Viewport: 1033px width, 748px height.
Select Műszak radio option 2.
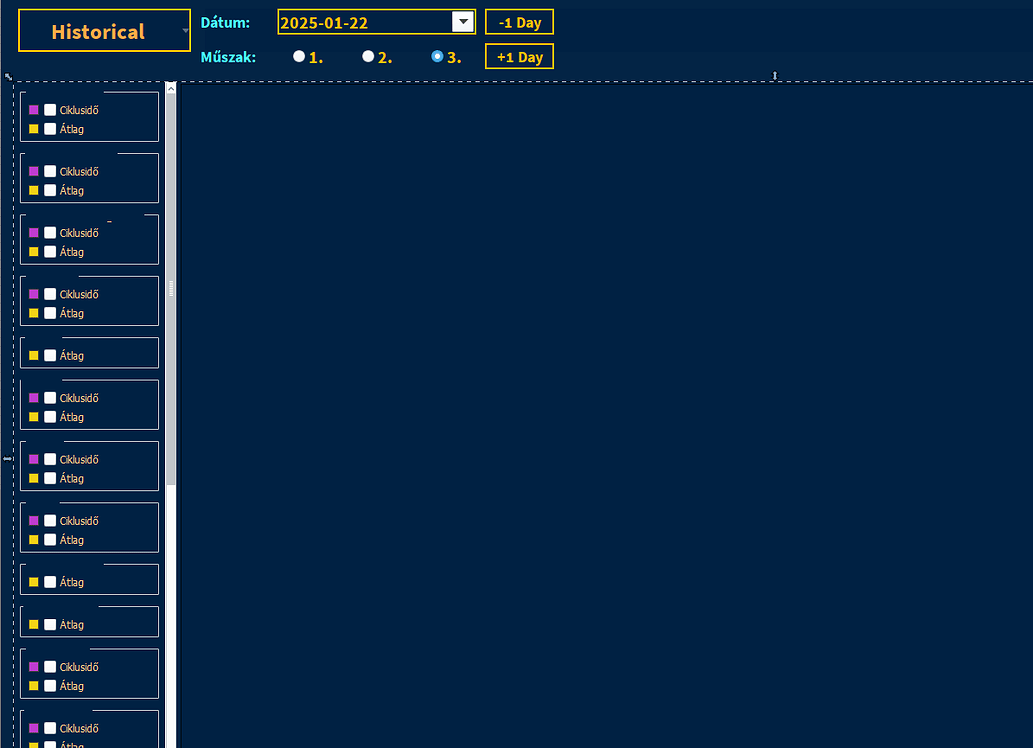click(x=368, y=57)
